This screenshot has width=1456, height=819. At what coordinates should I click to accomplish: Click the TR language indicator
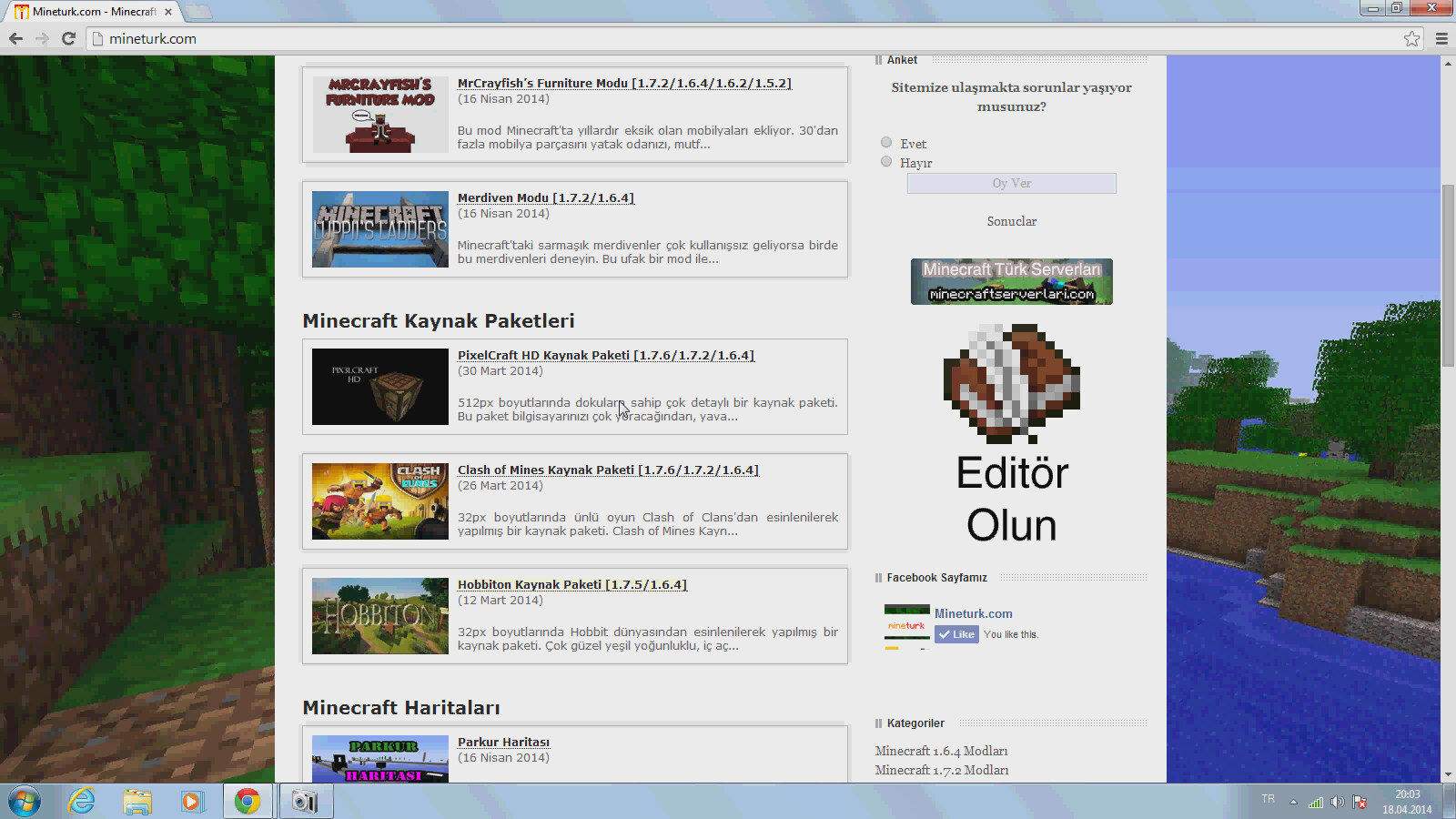point(1268,799)
